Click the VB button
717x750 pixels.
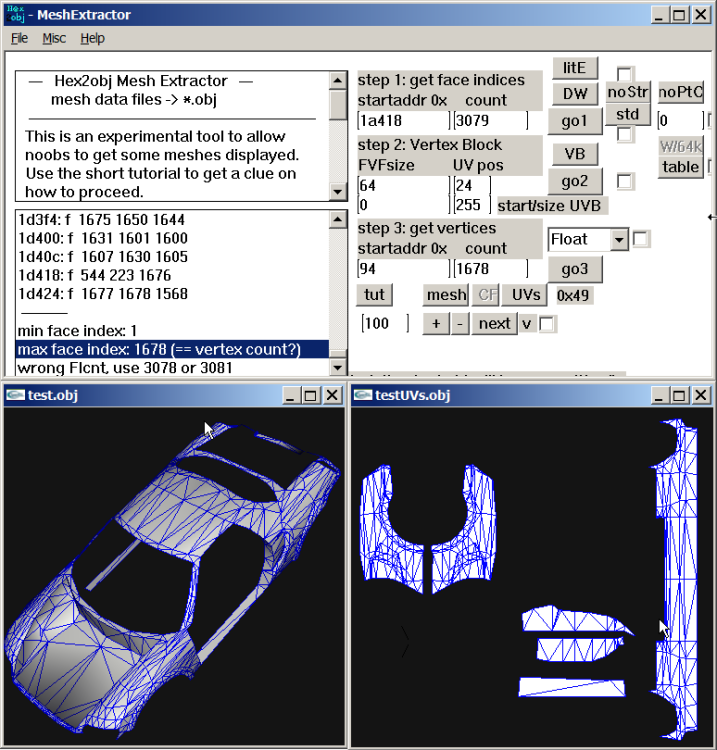coord(574,154)
